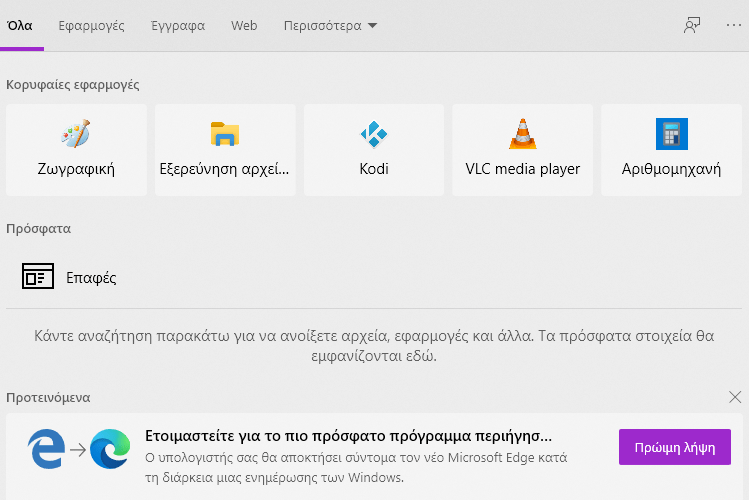Click the VLC media player label
749x500 pixels.
point(523,169)
